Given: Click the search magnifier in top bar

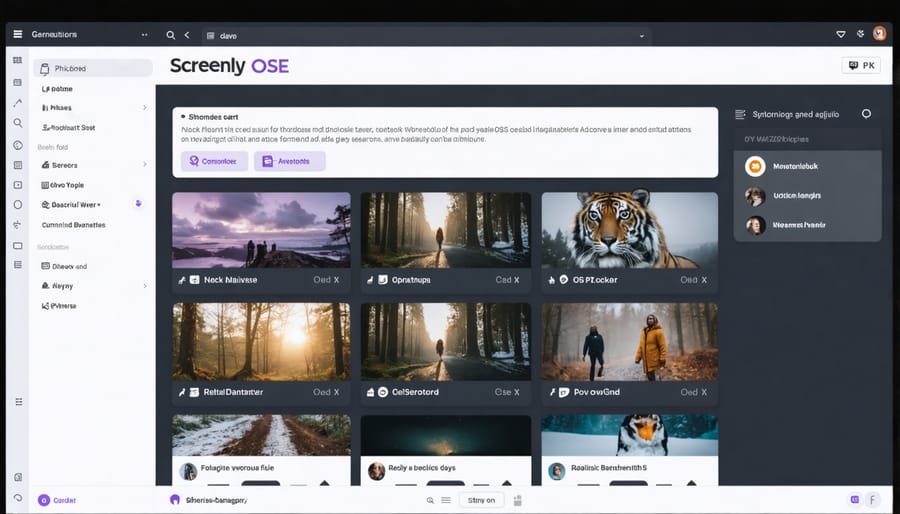Looking at the screenshot, I should click(x=170, y=35).
